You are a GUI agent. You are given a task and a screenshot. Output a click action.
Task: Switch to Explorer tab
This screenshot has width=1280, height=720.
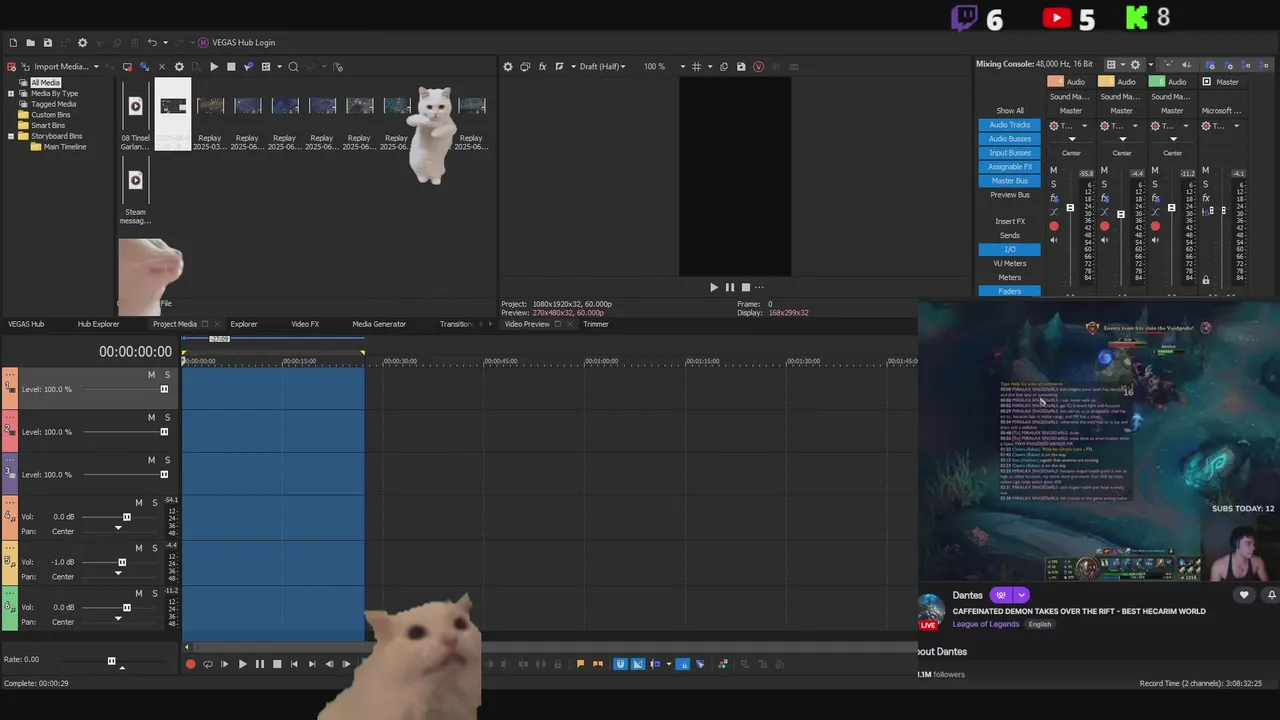pyautogui.click(x=244, y=324)
